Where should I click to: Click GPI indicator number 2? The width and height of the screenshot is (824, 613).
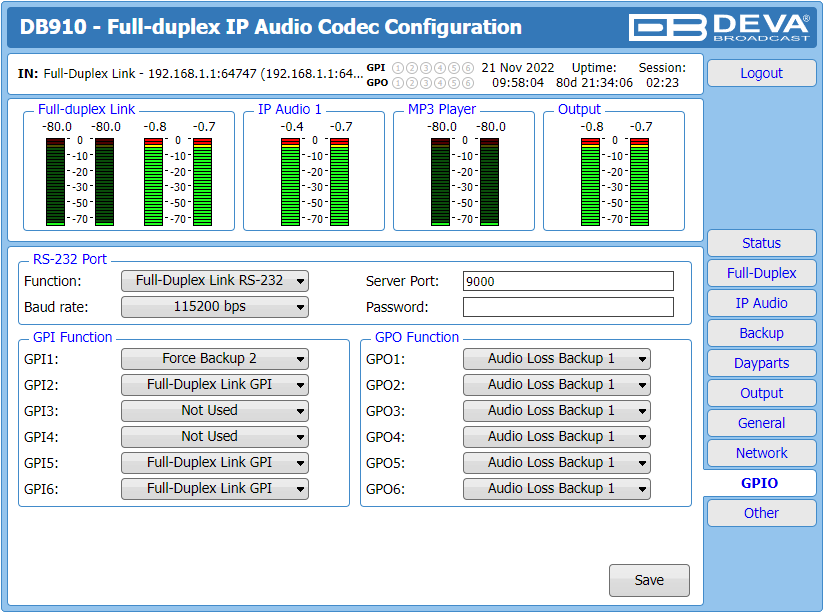point(412,68)
